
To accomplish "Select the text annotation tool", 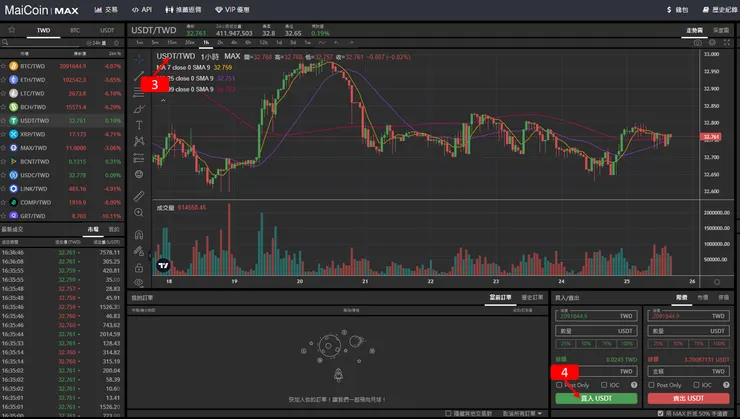I will pyautogui.click(x=139, y=125).
